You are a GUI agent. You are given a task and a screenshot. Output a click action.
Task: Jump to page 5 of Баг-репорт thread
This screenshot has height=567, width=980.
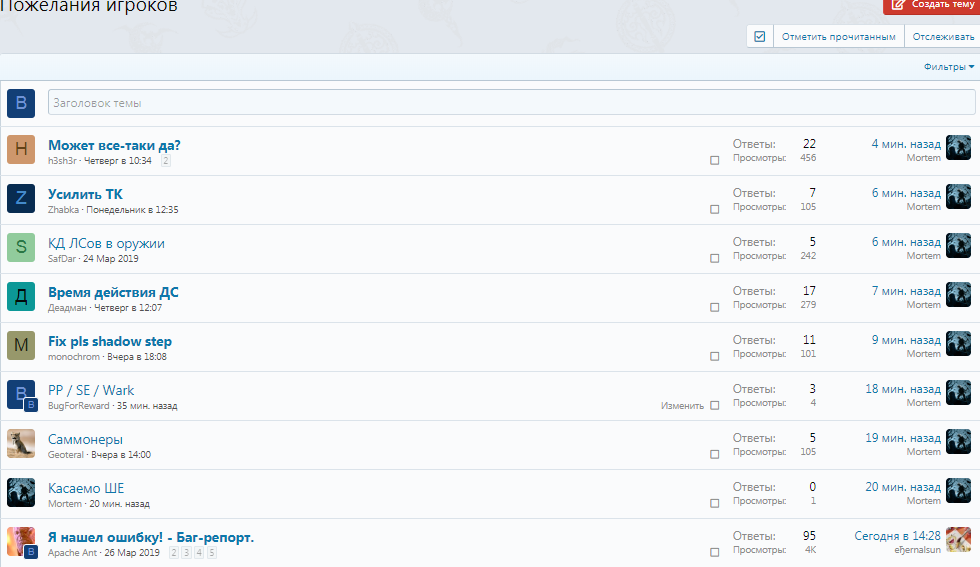tap(212, 553)
